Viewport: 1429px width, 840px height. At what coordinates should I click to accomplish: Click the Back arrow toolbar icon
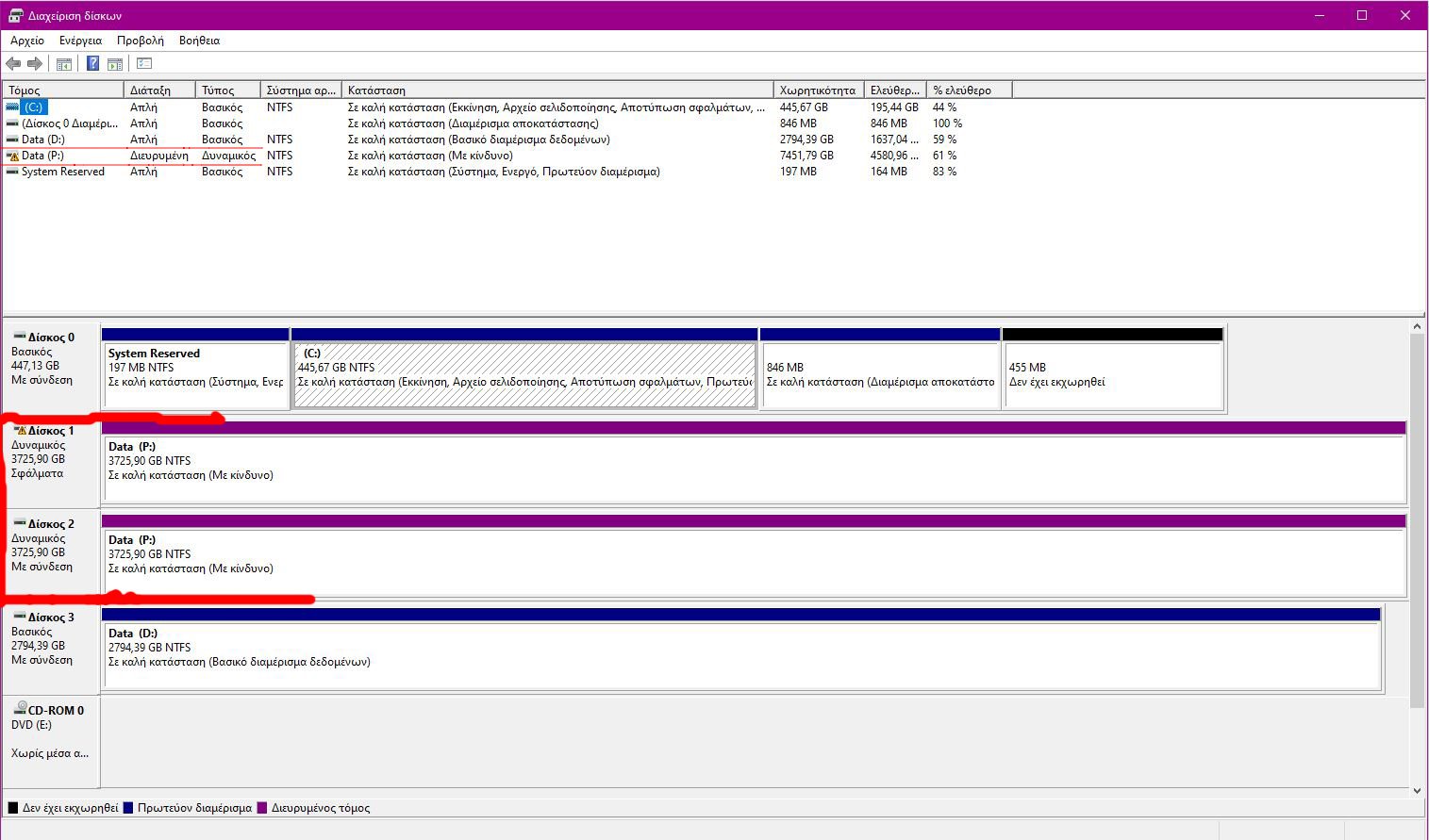coord(13,64)
